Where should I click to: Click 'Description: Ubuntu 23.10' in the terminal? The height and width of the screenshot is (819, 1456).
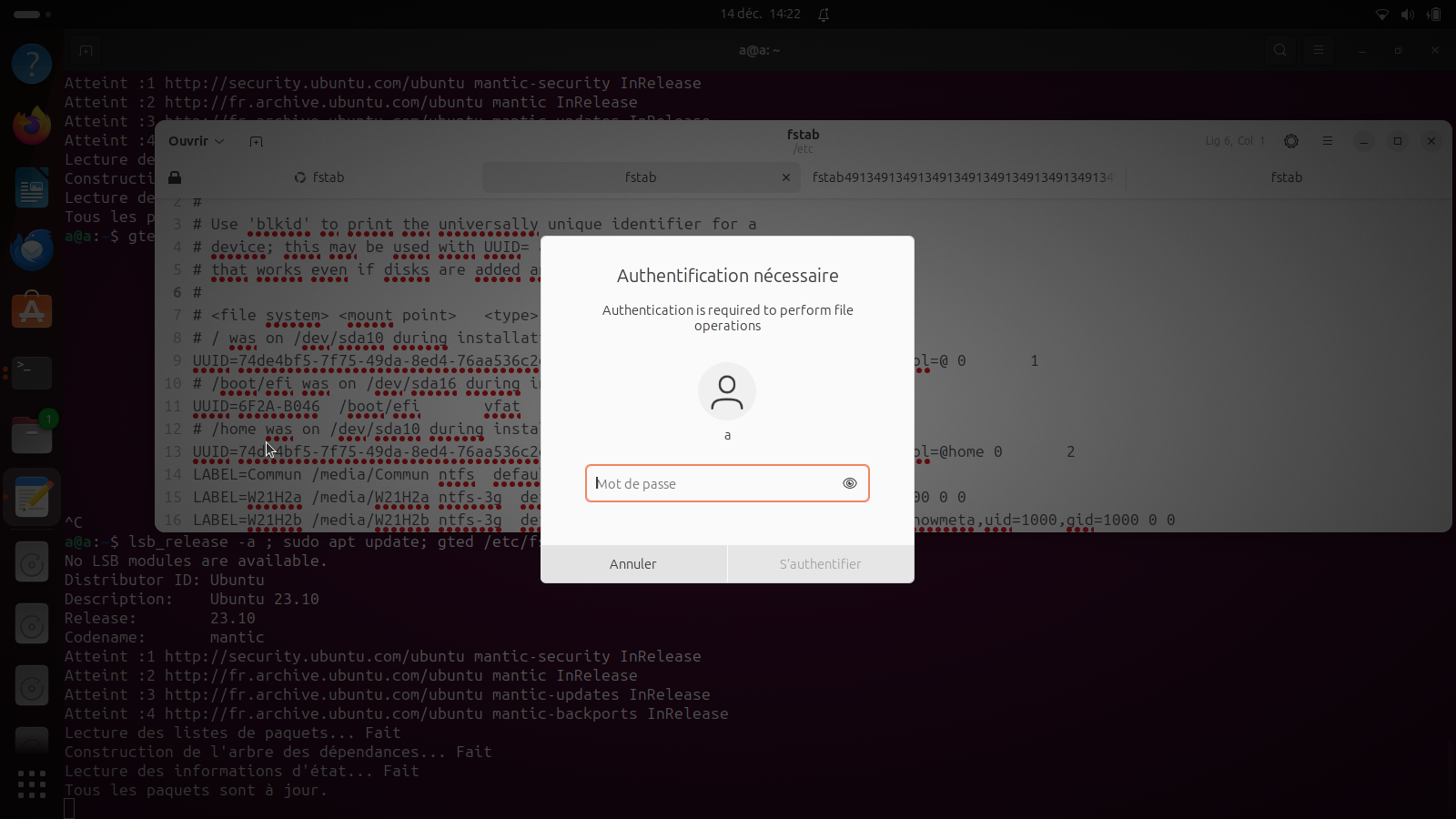(x=191, y=599)
